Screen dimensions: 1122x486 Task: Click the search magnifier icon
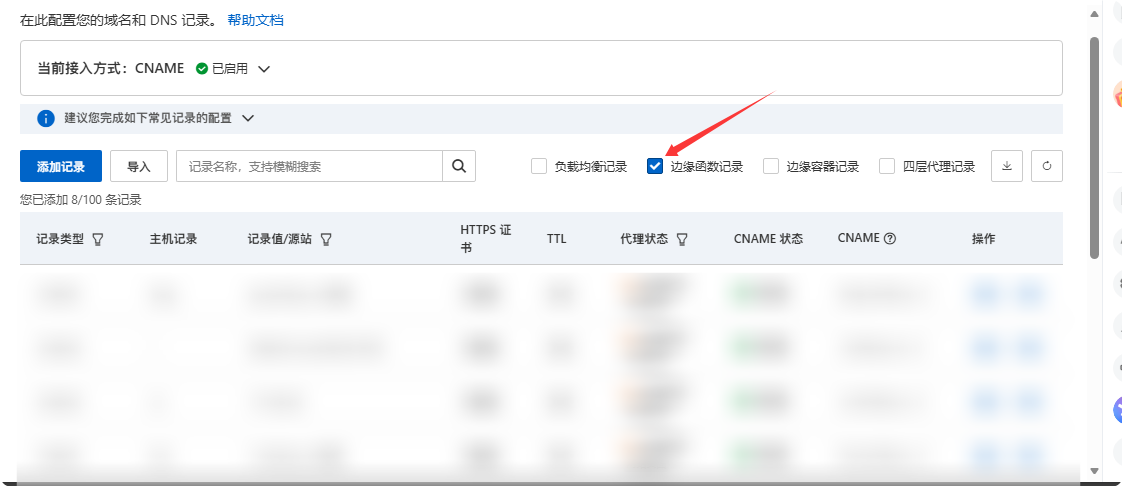click(x=459, y=166)
